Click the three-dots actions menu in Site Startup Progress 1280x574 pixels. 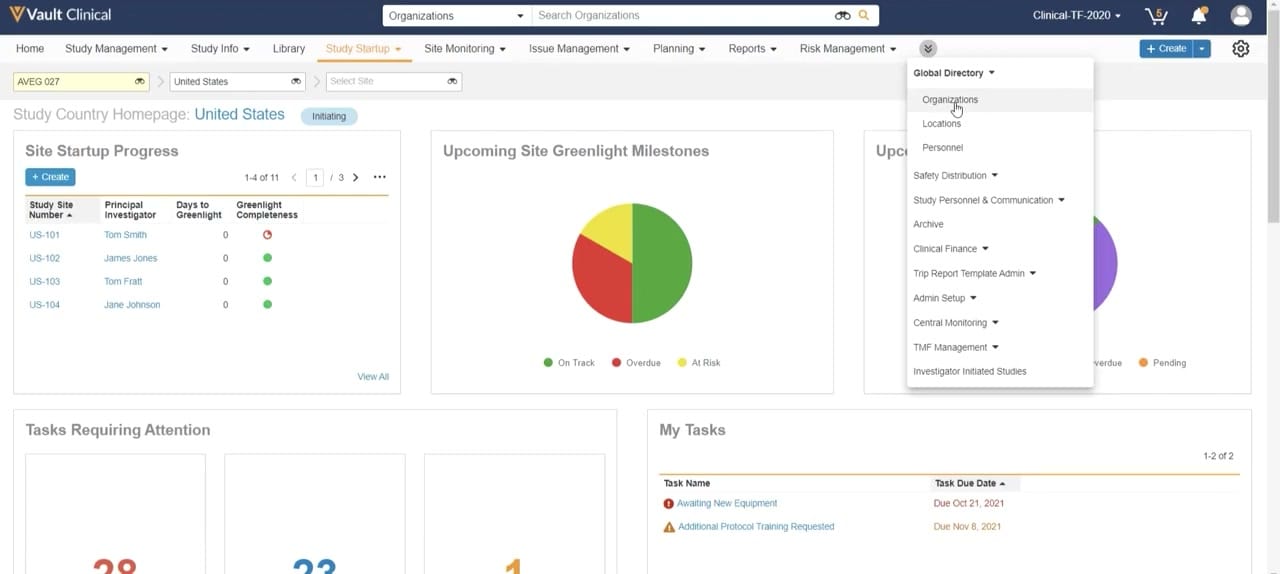379,177
